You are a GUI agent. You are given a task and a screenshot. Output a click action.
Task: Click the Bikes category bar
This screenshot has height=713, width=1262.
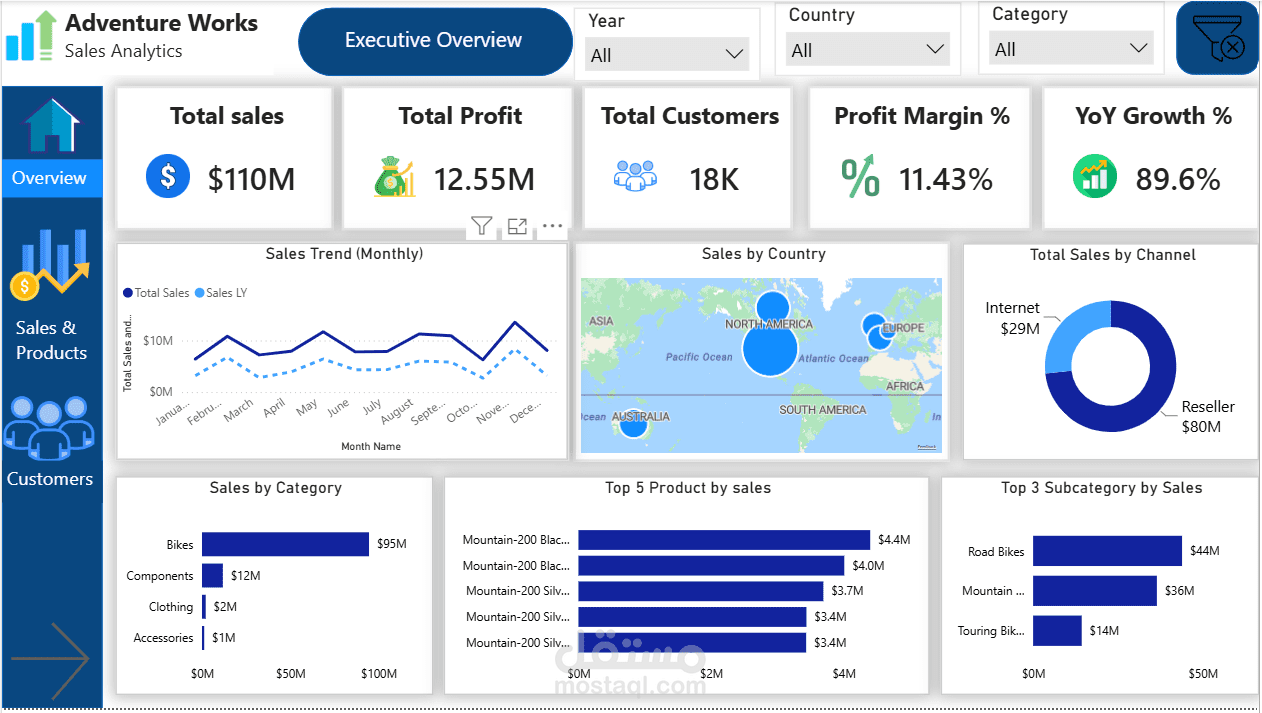tap(286, 544)
